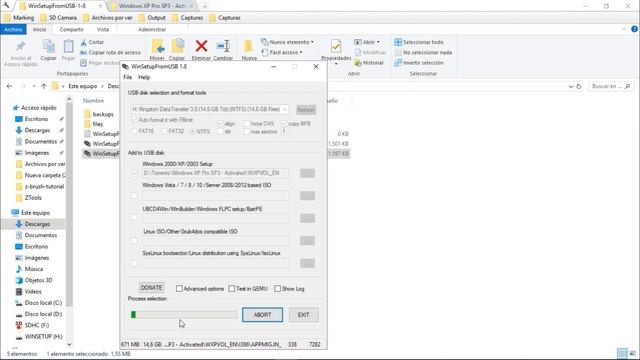Click the Historial icon in Abrir group
The image size is (640, 360).
tap(358, 63)
